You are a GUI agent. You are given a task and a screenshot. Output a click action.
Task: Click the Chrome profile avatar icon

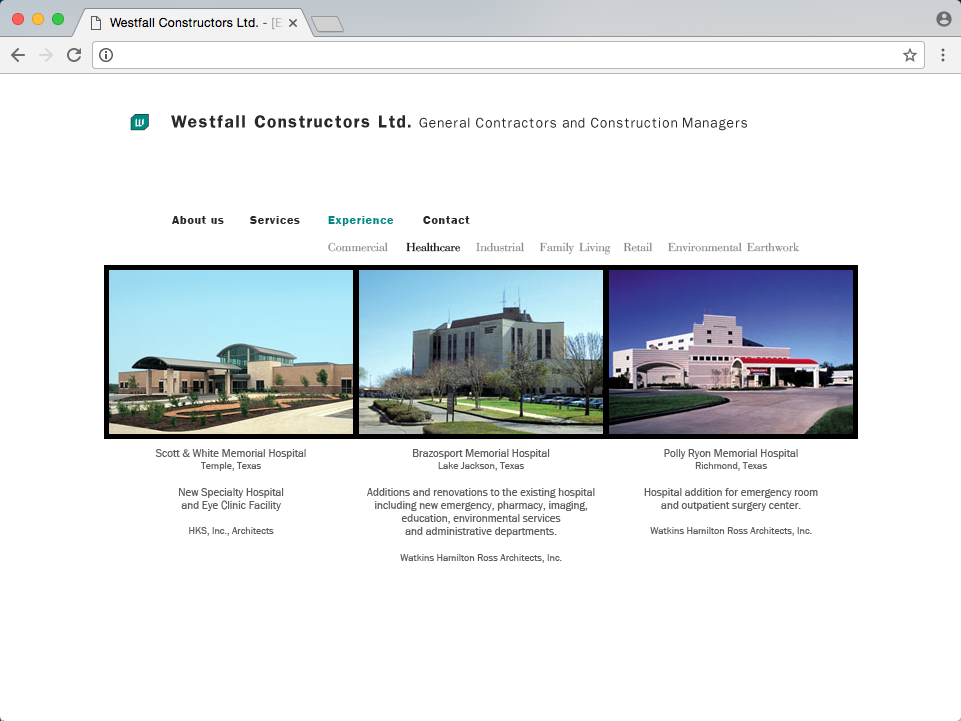[944, 19]
